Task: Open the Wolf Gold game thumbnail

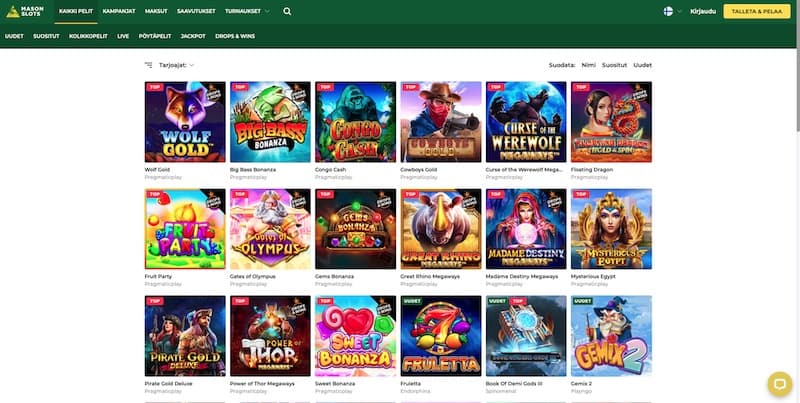Action: [185, 122]
